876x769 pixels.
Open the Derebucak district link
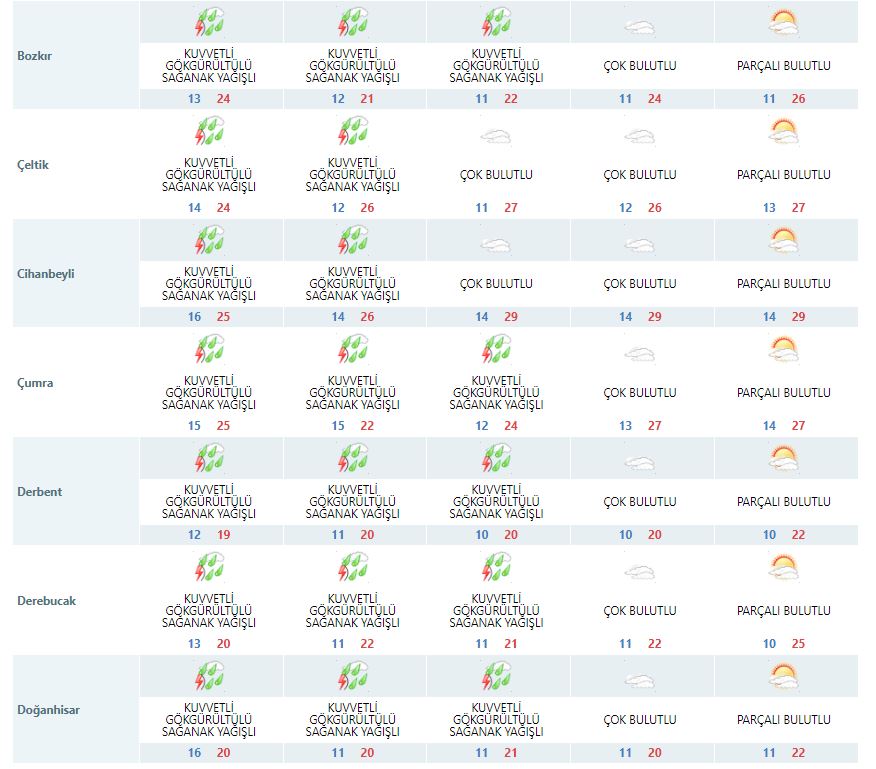coord(47,601)
